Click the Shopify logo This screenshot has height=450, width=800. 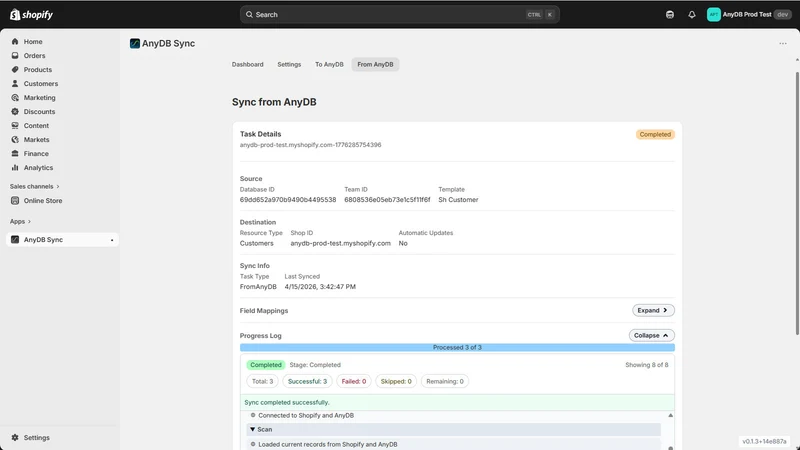click(31, 14)
